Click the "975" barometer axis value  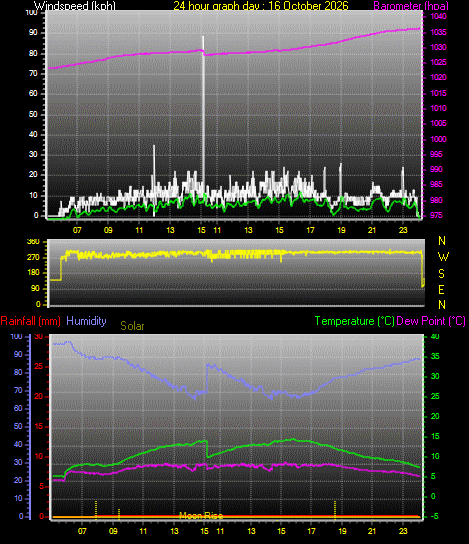(x=436, y=215)
